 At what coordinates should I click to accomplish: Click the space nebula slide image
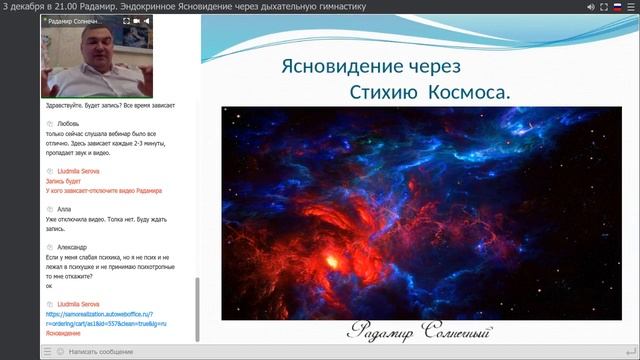coord(422,213)
